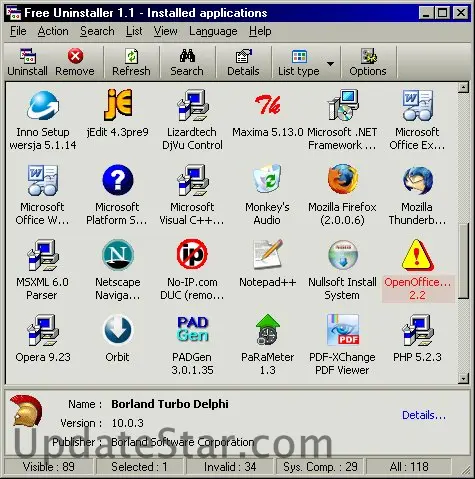Select the jEdit 4.3pre9 icon
Image resolution: width=475 pixels, height=479 pixels.
click(118, 105)
